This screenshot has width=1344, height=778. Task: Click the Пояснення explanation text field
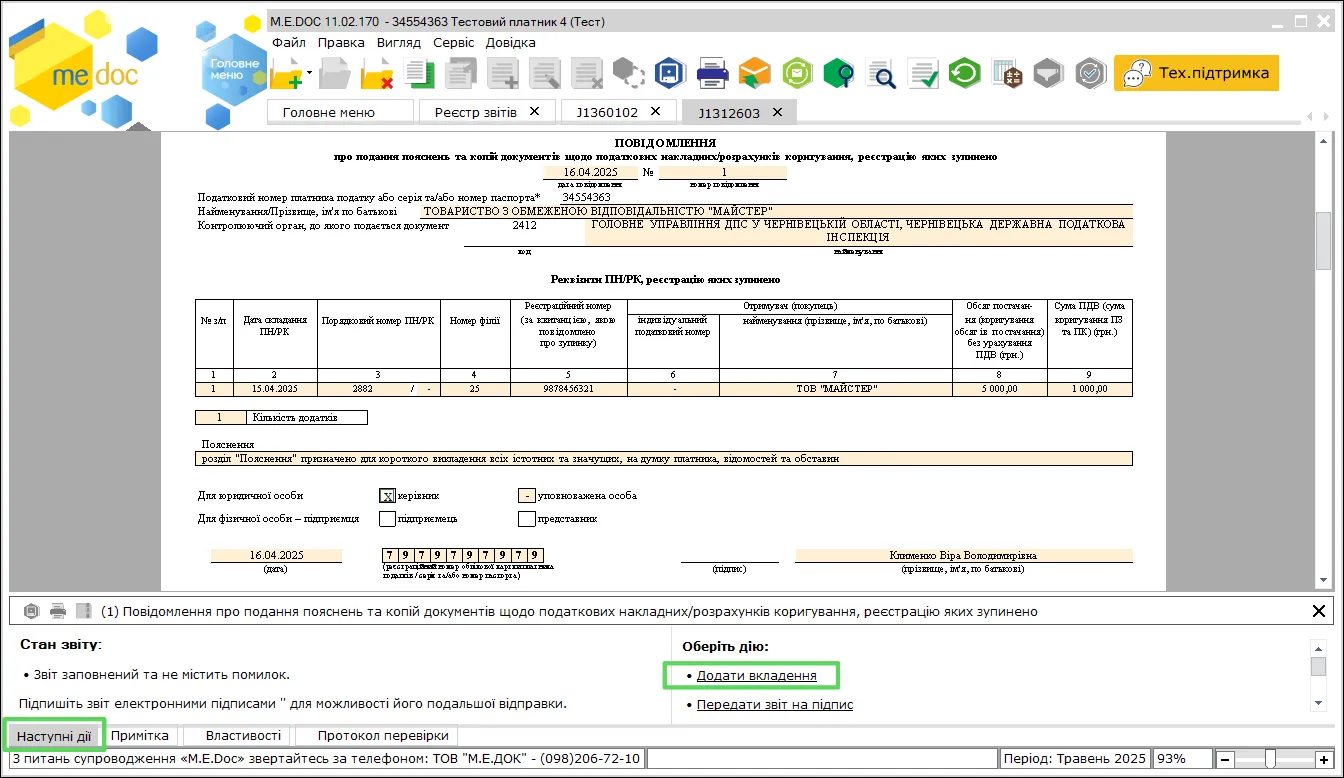tap(664, 459)
